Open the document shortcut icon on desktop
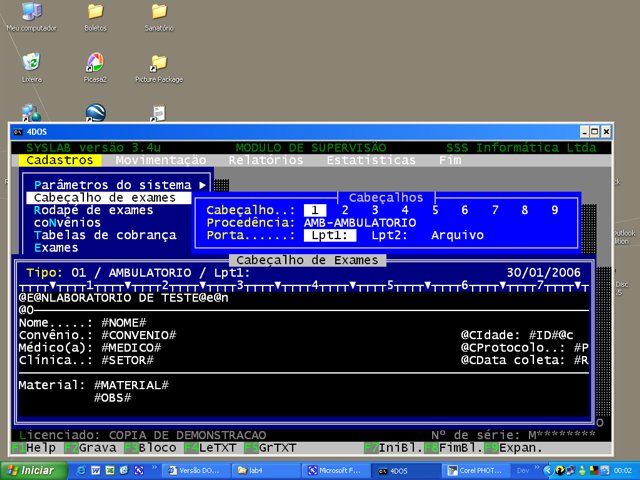The image size is (640, 480). (x=159, y=113)
